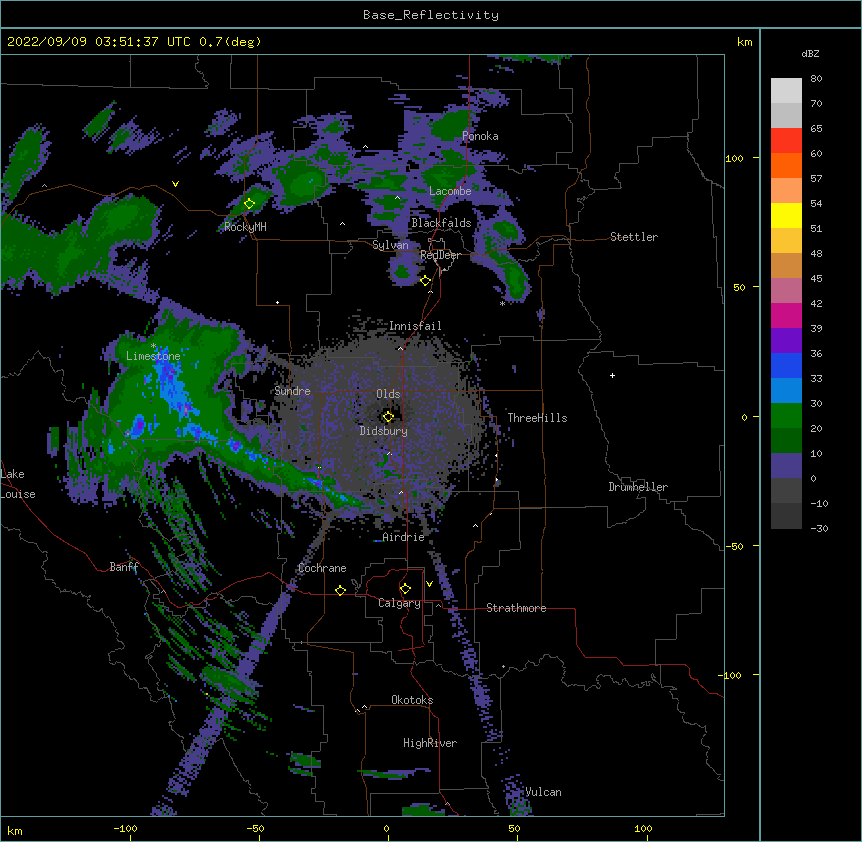Click the yellow diamond marker south of RedDeer
This screenshot has height=842, width=862.
coord(426,281)
